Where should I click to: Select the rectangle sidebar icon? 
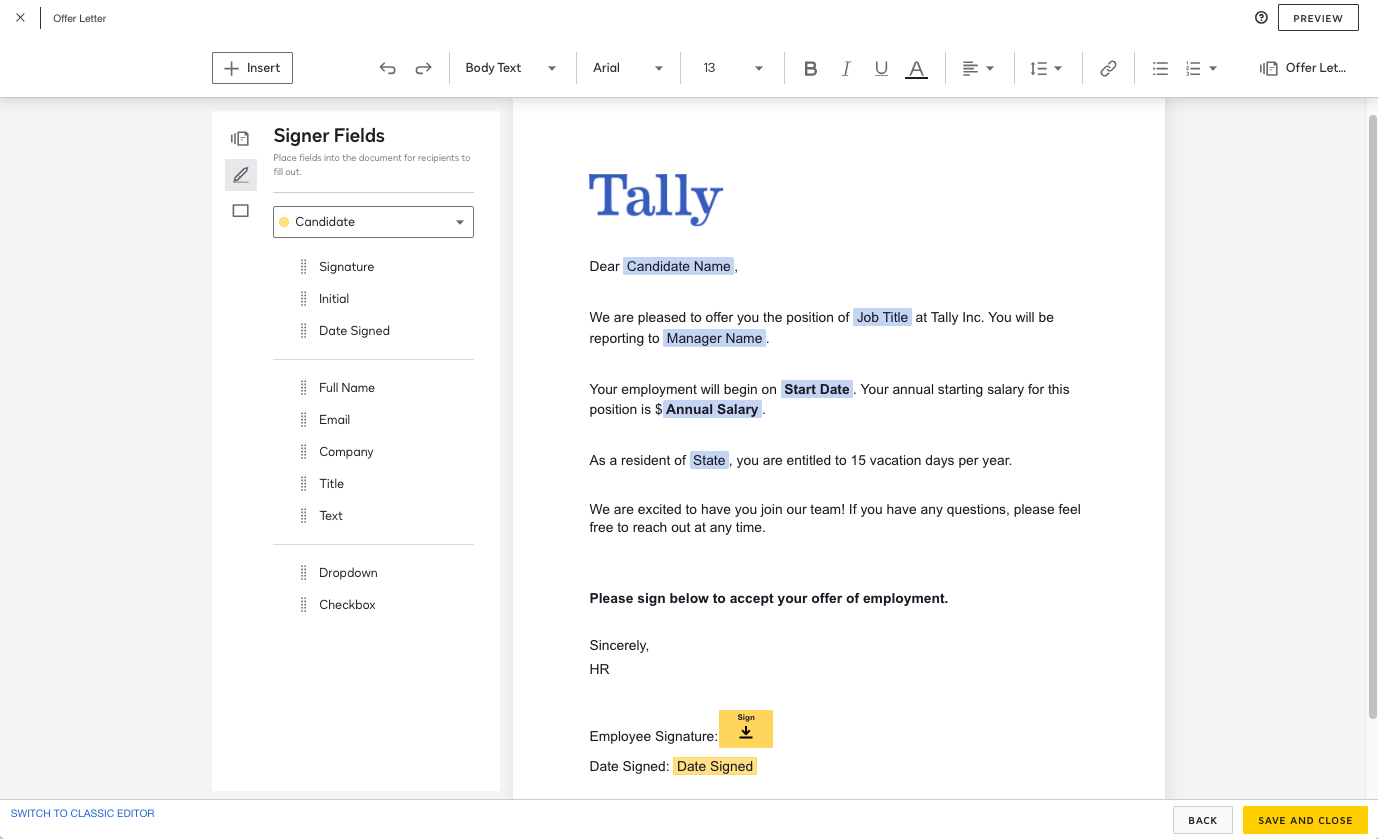[240, 211]
